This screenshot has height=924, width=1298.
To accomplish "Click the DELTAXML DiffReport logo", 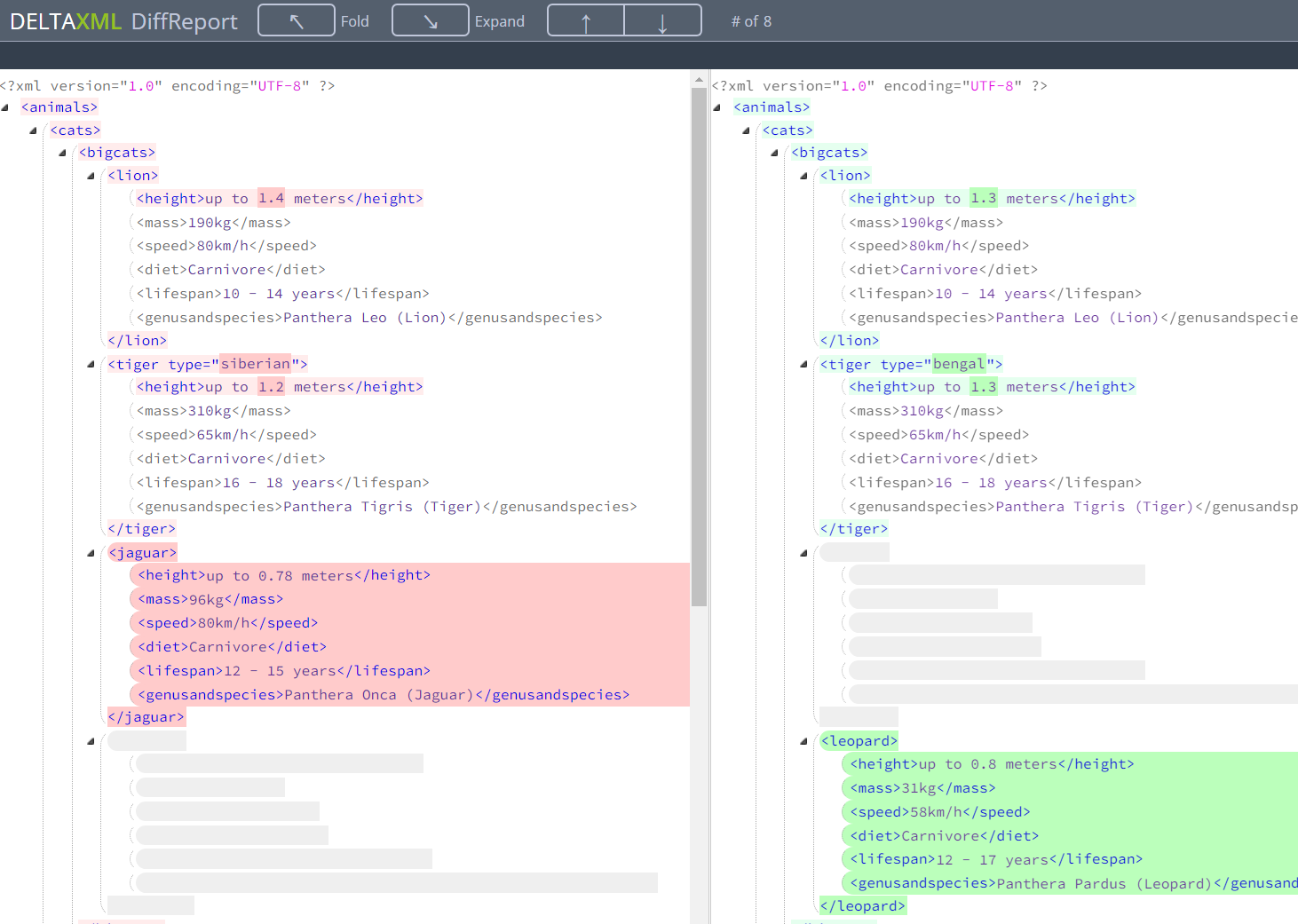I will 123,21.
